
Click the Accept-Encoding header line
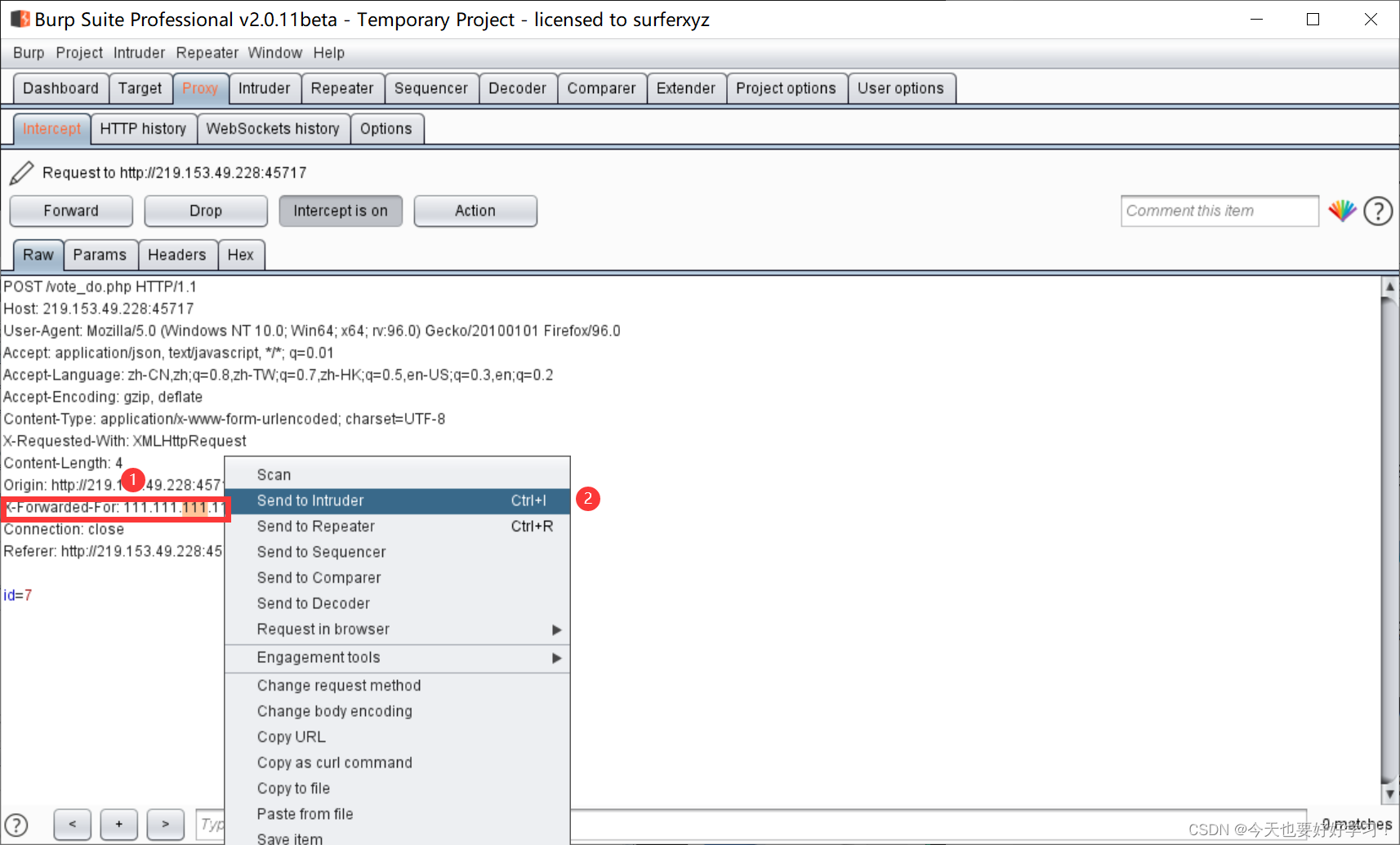tap(103, 397)
